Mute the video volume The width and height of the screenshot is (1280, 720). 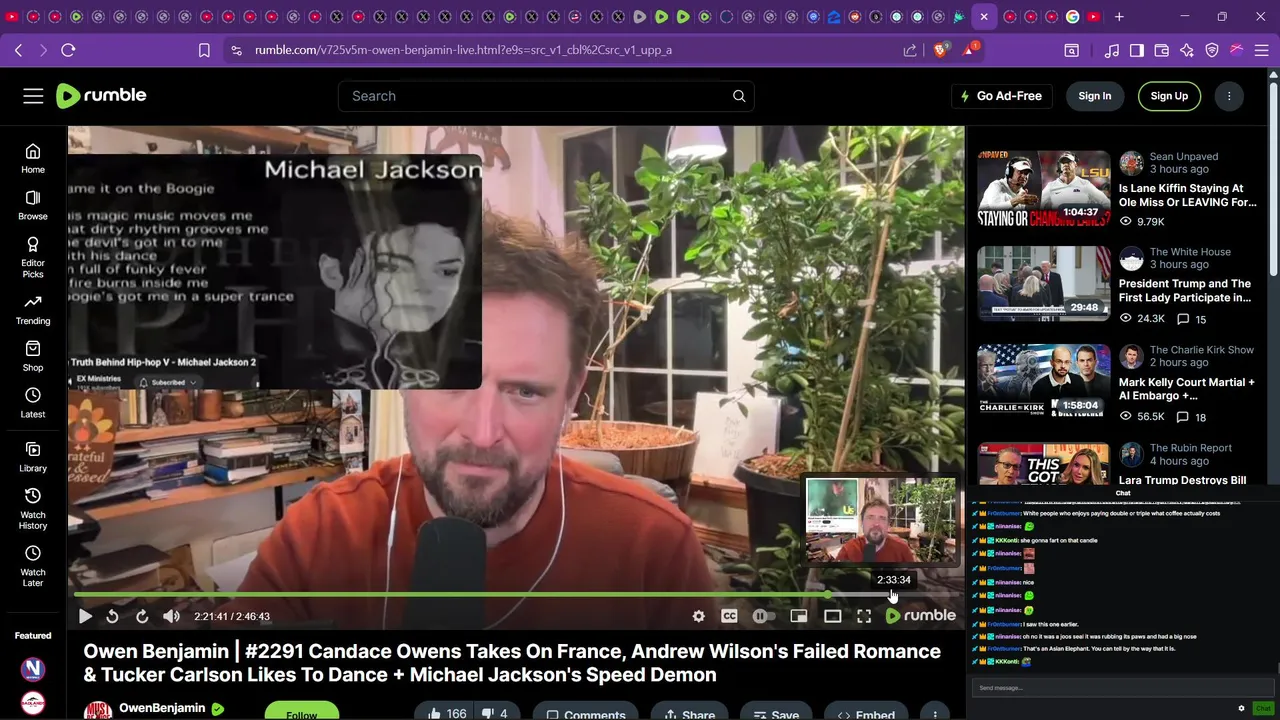(172, 616)
